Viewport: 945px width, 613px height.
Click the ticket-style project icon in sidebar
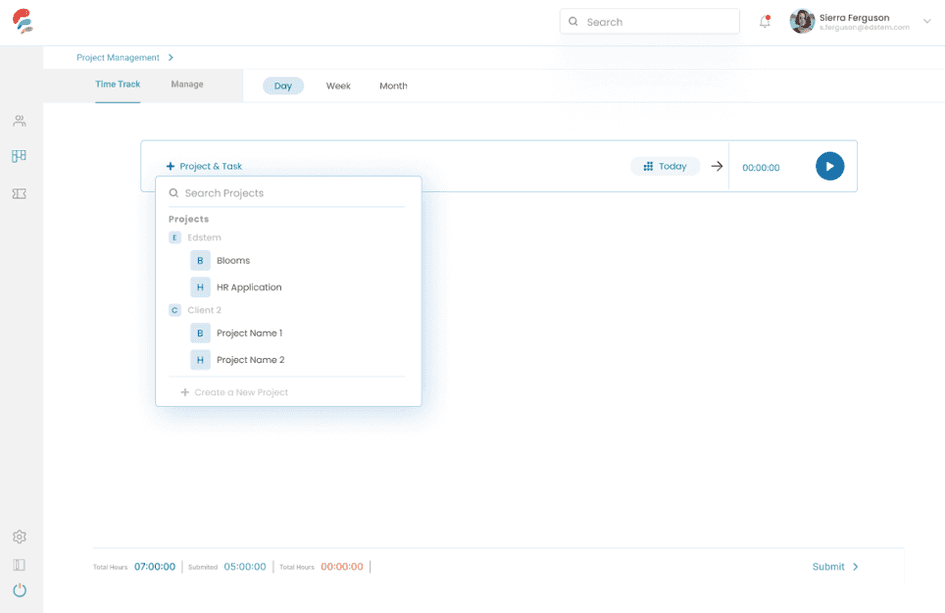pyautogui.click(x=19, y=193)
